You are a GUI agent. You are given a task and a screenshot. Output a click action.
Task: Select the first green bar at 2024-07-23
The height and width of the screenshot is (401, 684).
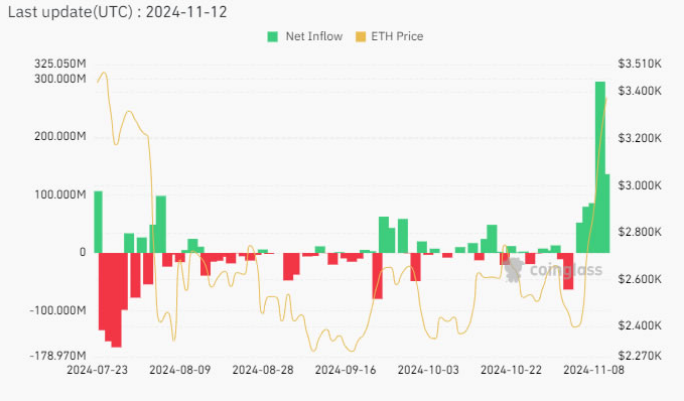click(x=98, y=221)
